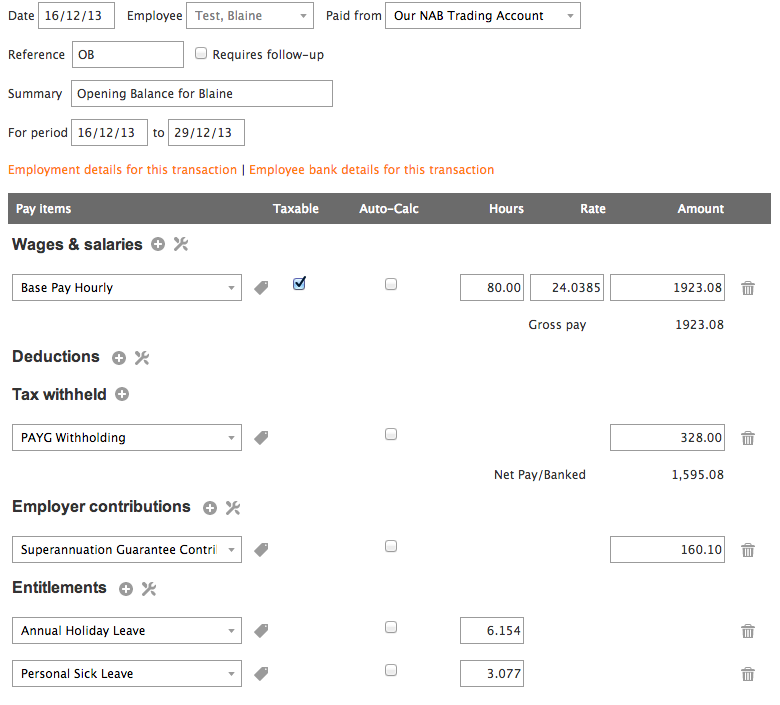Enable Auto-Calc for Annual Holiday Leave

click(x=391, y=627)
